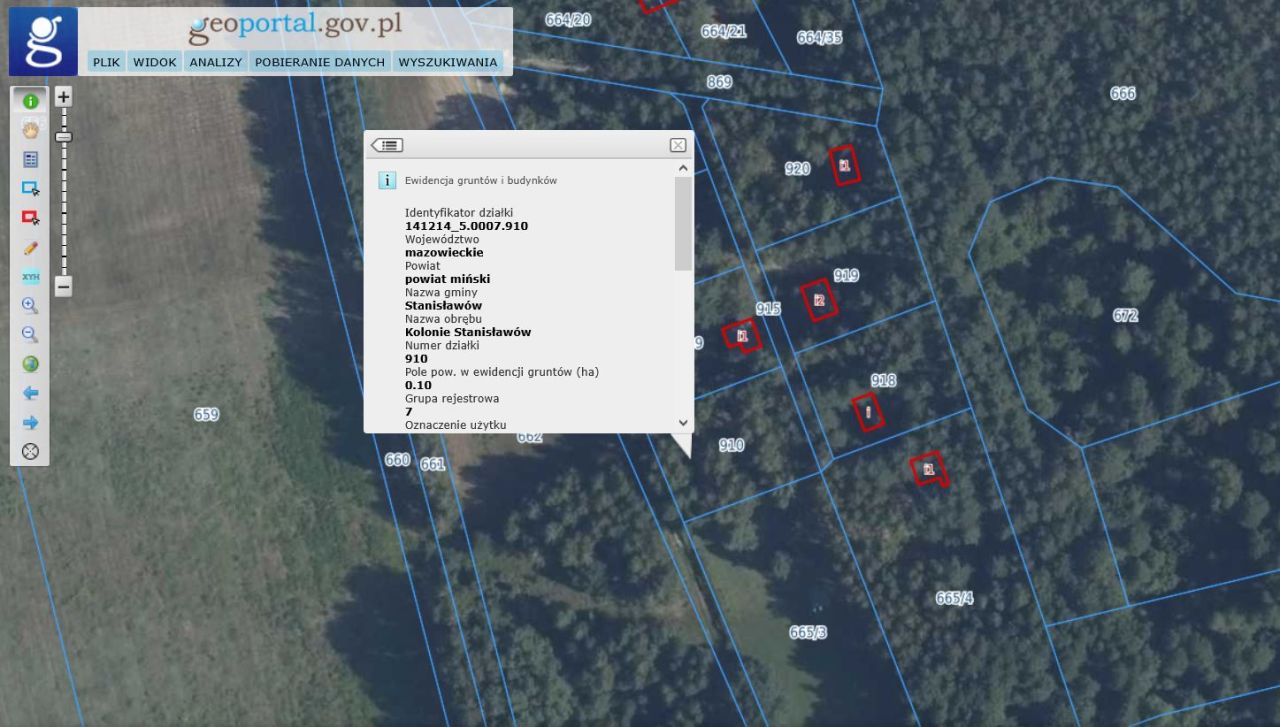
Task: Click parcel label 915 on map
Action: click(x=768, y=309)
